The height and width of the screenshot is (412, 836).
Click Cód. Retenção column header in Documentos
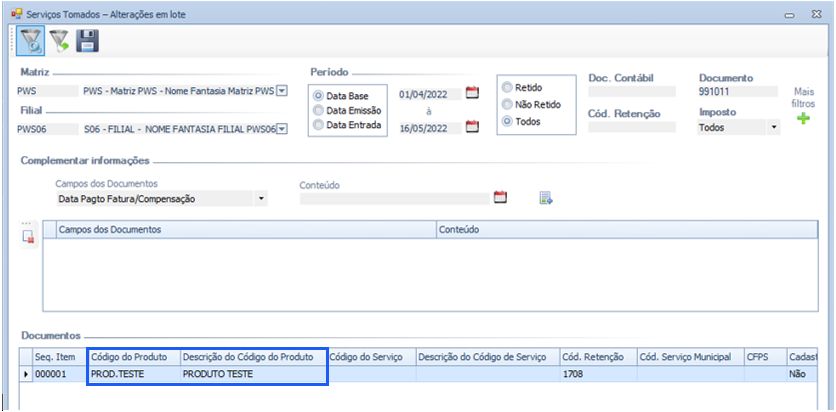click(x=598, y=357)
